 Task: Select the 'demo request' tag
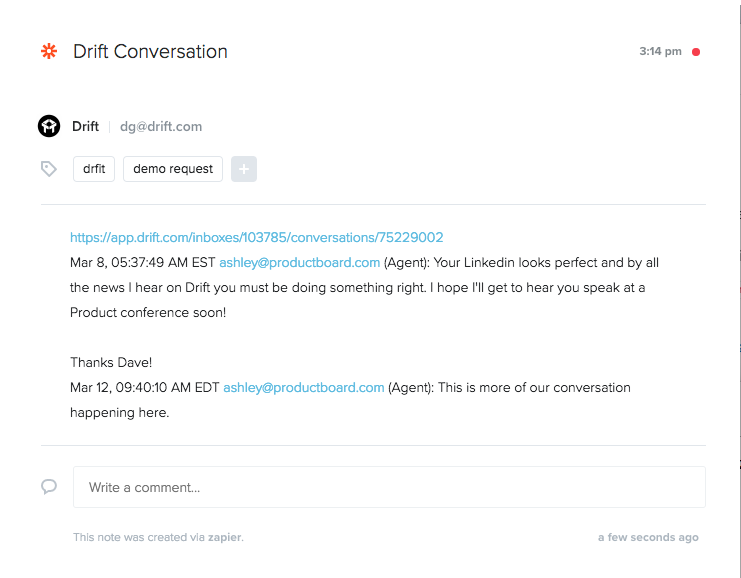(x=173, y=169)
